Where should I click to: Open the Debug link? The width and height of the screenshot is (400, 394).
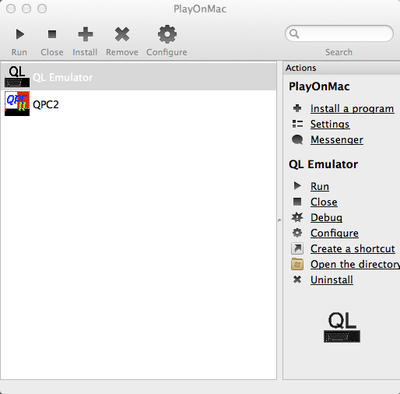point(326,218)
